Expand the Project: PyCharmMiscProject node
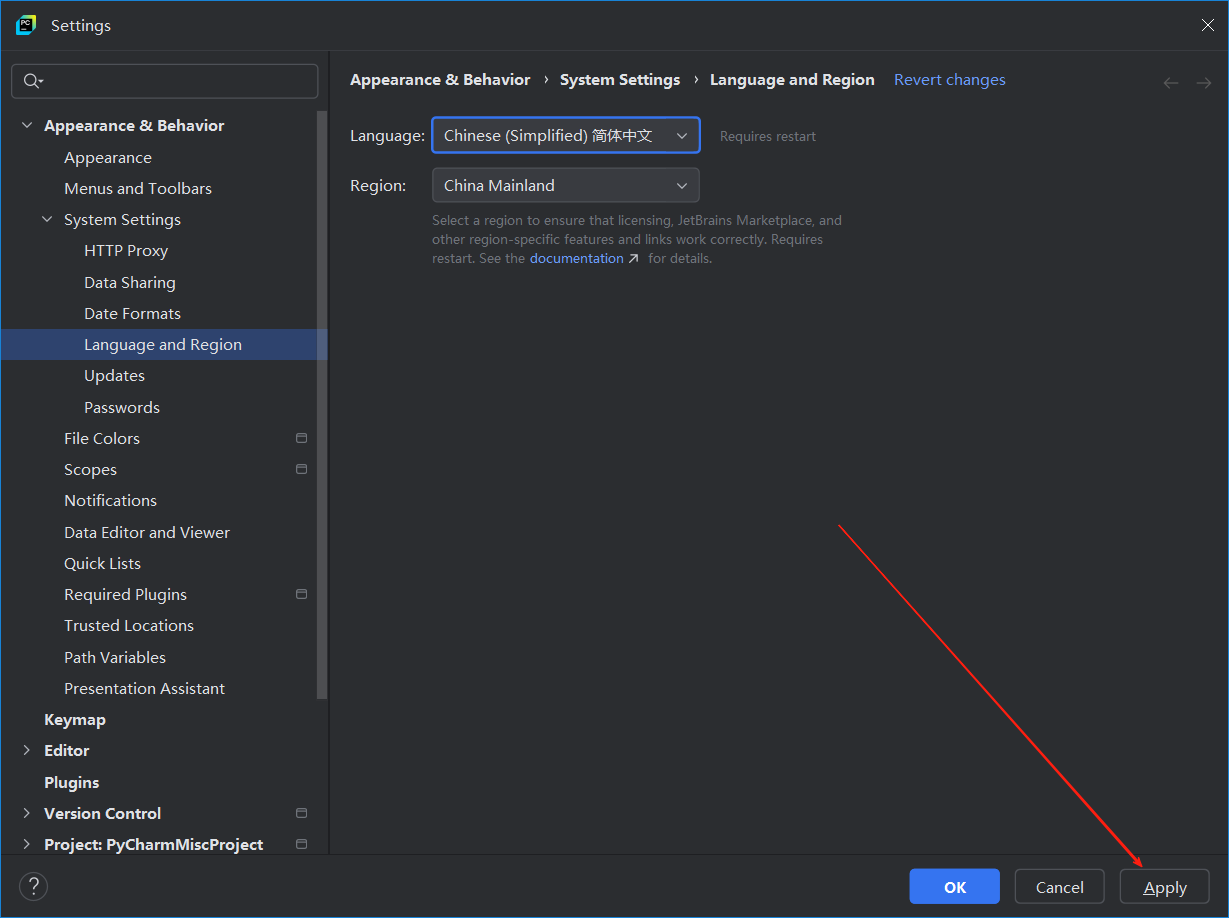Viewport: 1229px width, 918px height. pyautogui.click(x=27, y=844)
